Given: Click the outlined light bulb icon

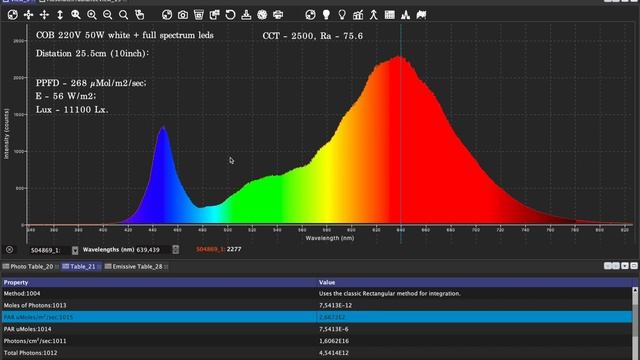Looking at the screenshot, I should coord(342,15).
